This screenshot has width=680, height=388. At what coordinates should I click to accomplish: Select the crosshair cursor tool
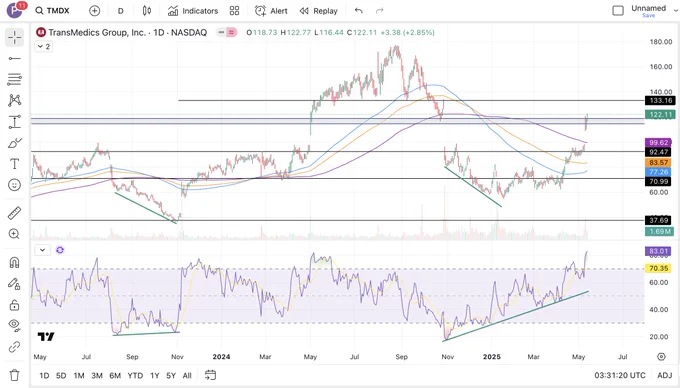[x=14, y=37]
